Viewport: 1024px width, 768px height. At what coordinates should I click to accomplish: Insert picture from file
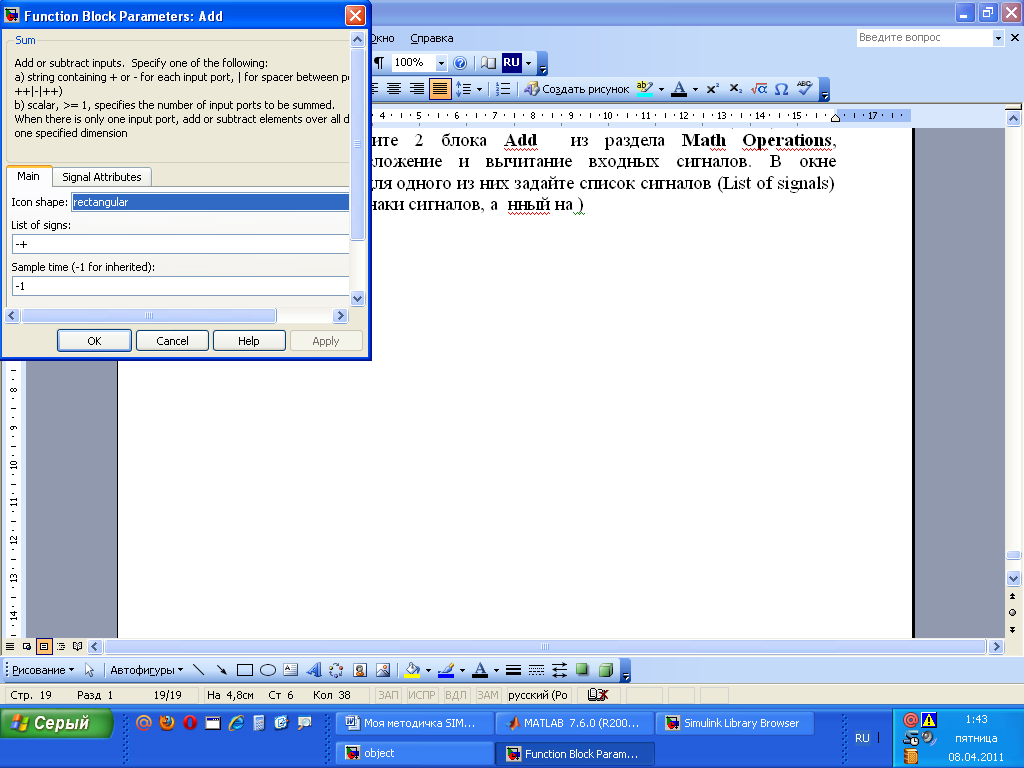[383, 670]
